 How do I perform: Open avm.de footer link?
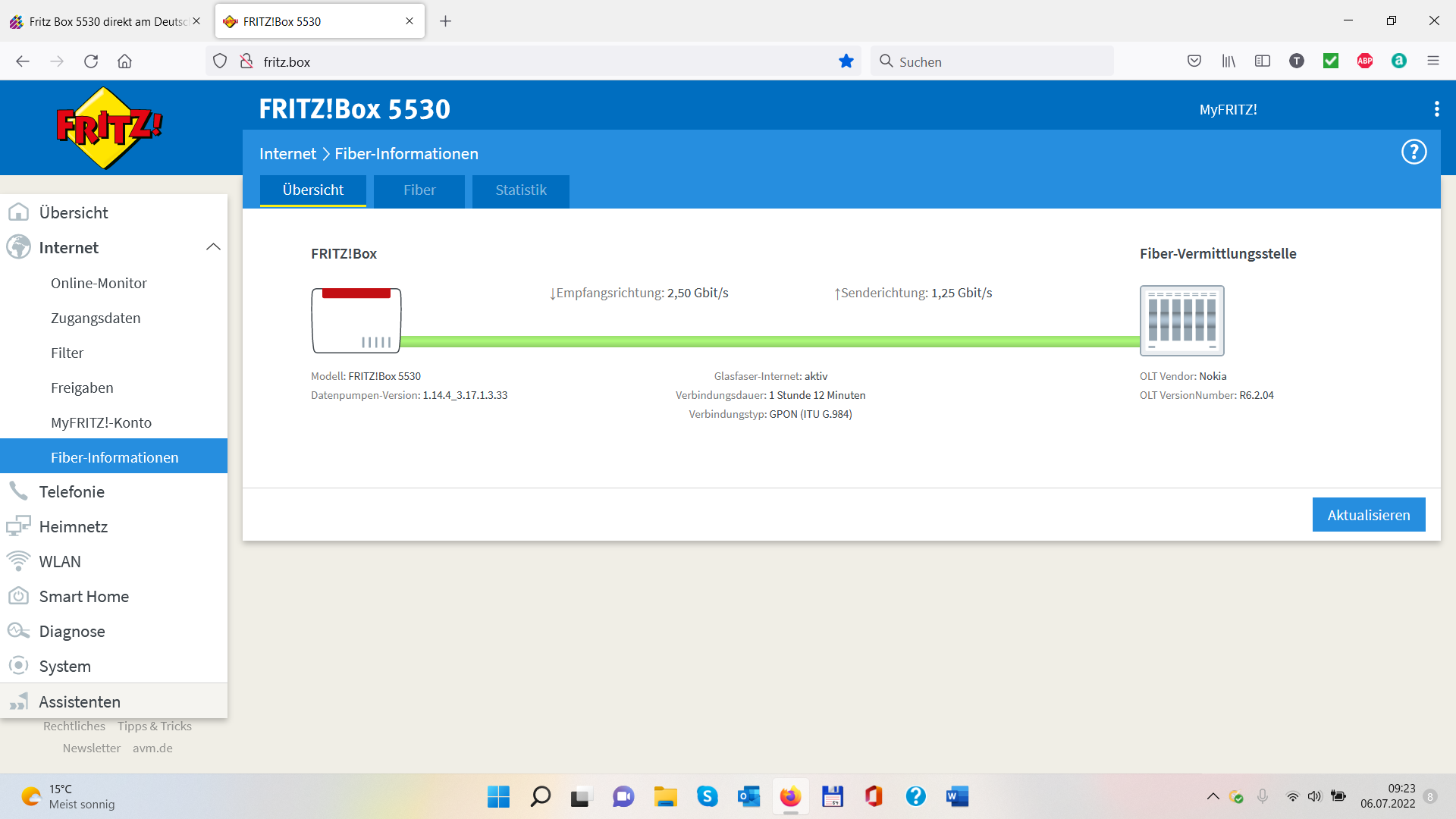coord(152,748)
